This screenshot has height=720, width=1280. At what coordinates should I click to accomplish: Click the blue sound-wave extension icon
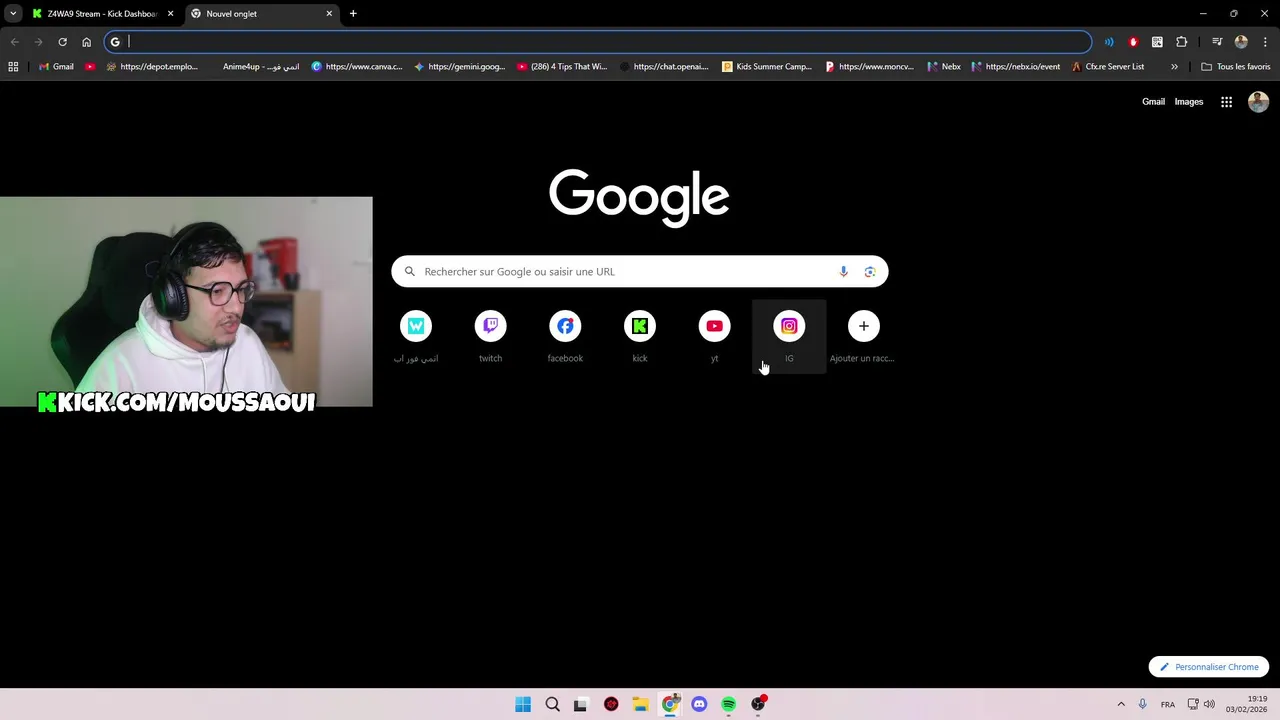(x=1109, y=42)
